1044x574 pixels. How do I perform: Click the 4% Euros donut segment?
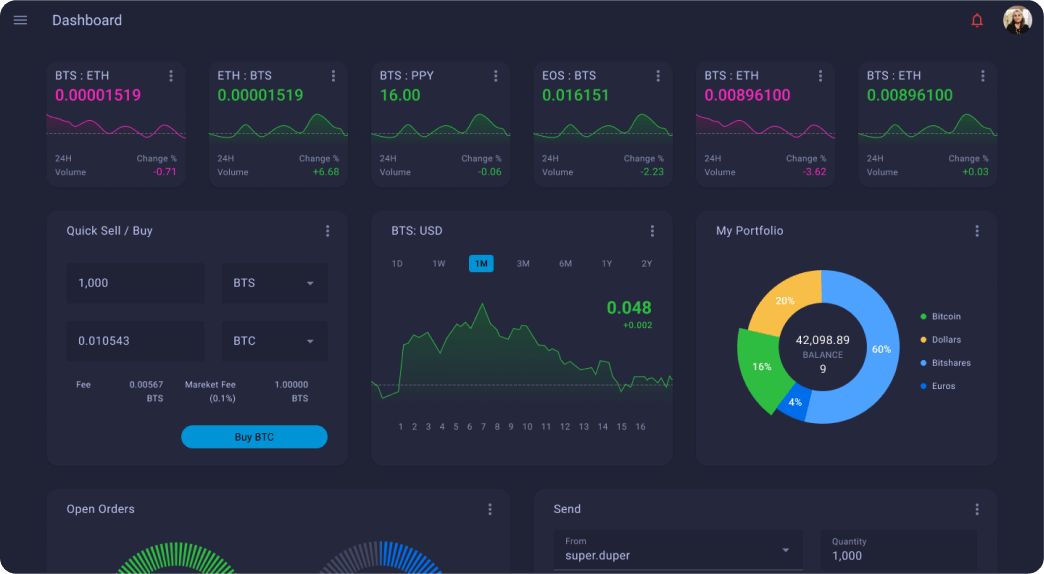tap(795, 402)
